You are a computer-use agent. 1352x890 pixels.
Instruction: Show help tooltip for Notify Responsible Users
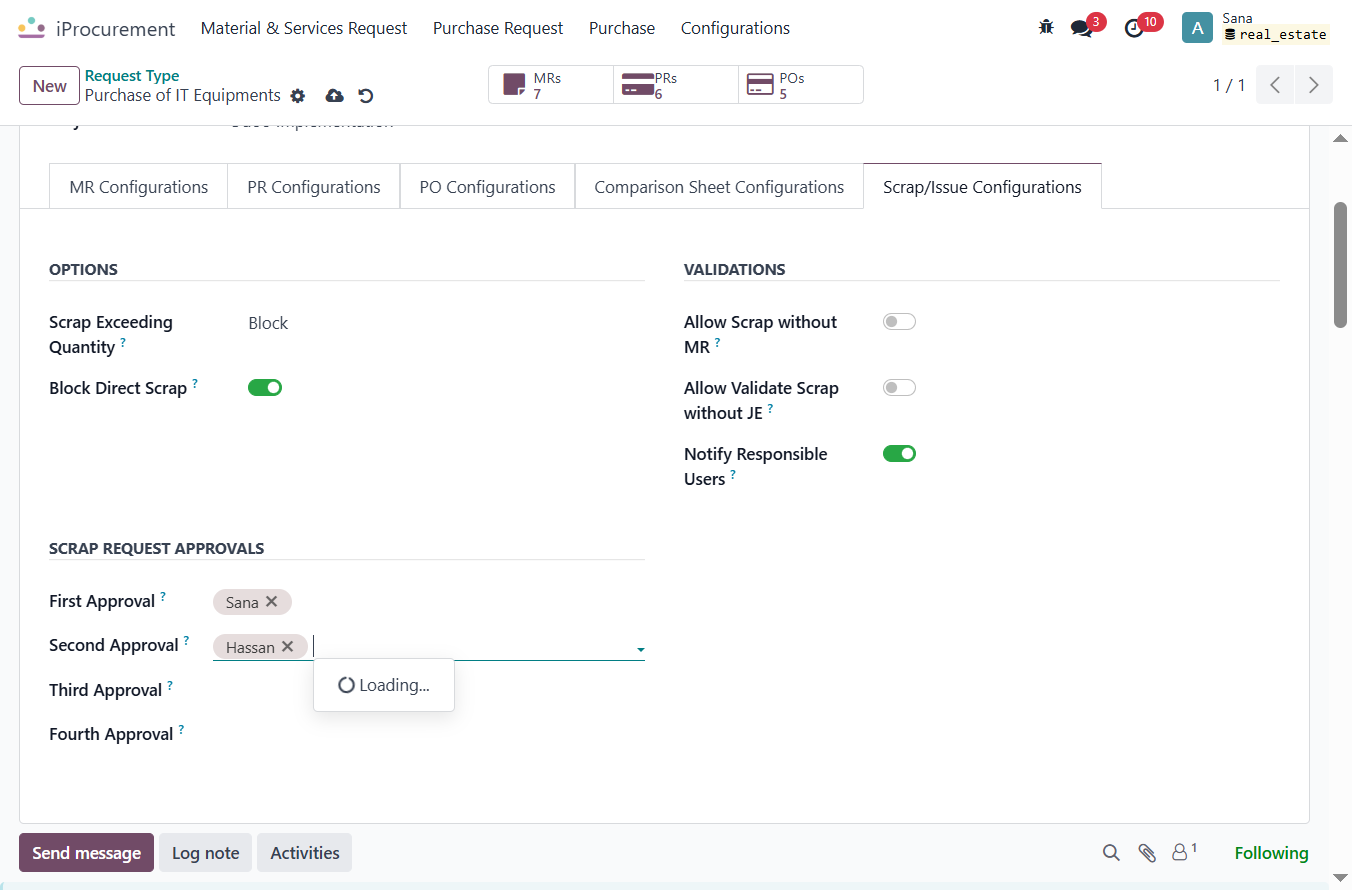coord(733,474)
